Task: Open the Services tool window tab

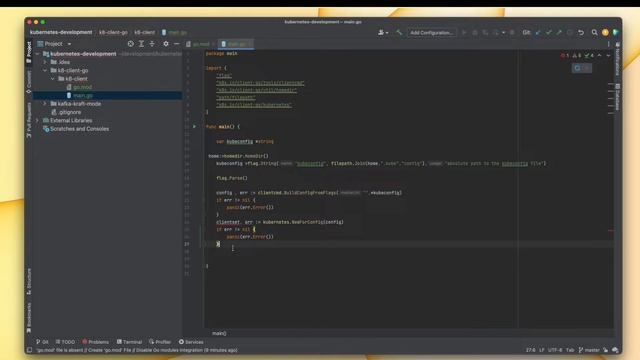Action: coord(191,342)
